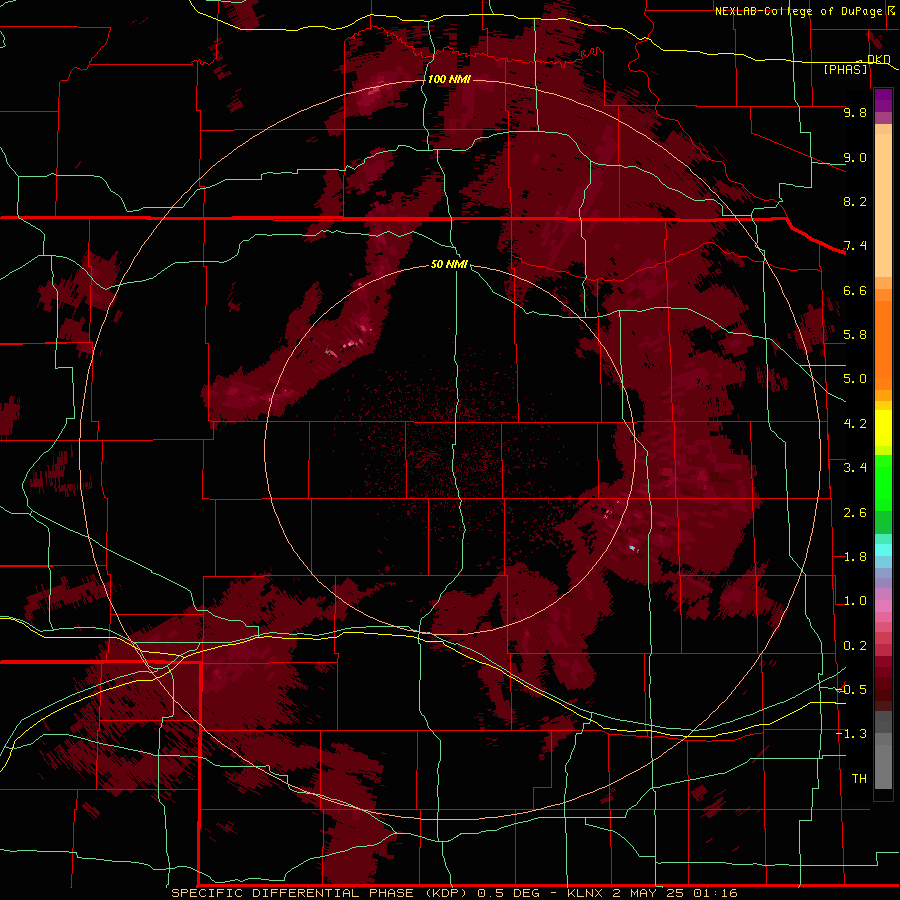Image resolution: width=900 pixels, height=900 pixels.
Task: Click the TH threshold label on scale
Action: [x=859, y=779]
